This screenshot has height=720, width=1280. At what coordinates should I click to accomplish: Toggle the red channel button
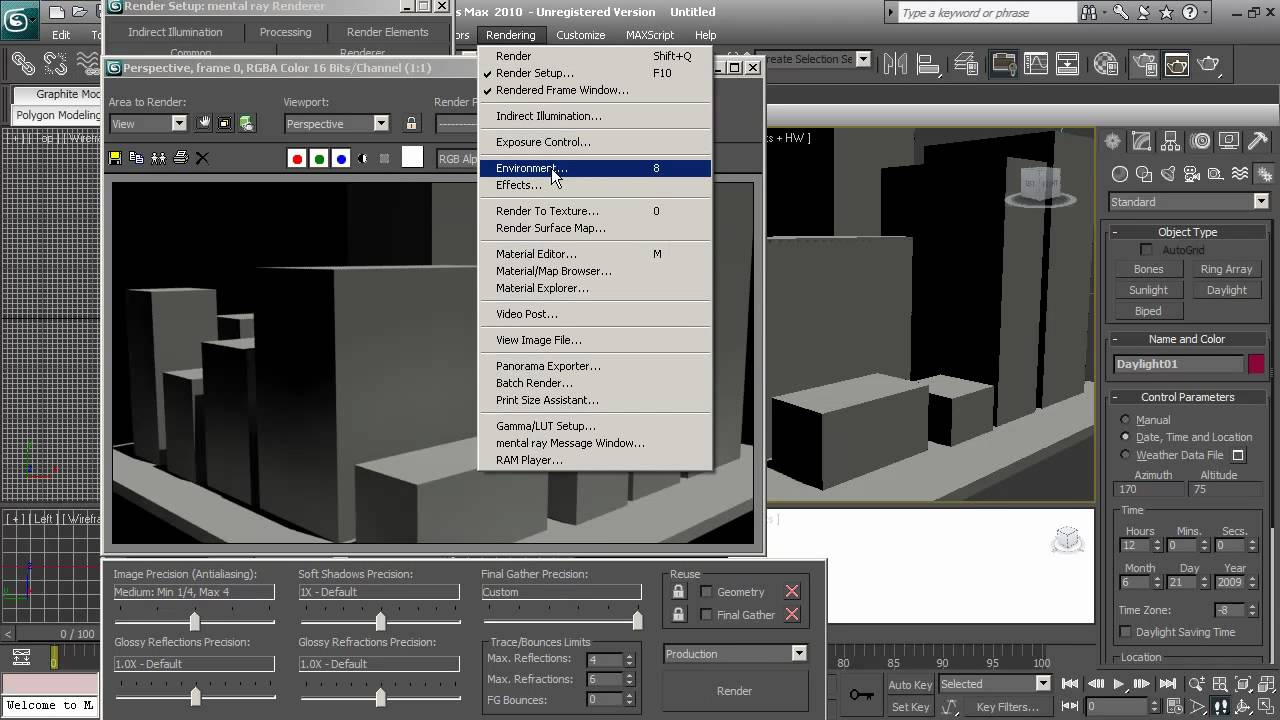click(x=297, y=158)
